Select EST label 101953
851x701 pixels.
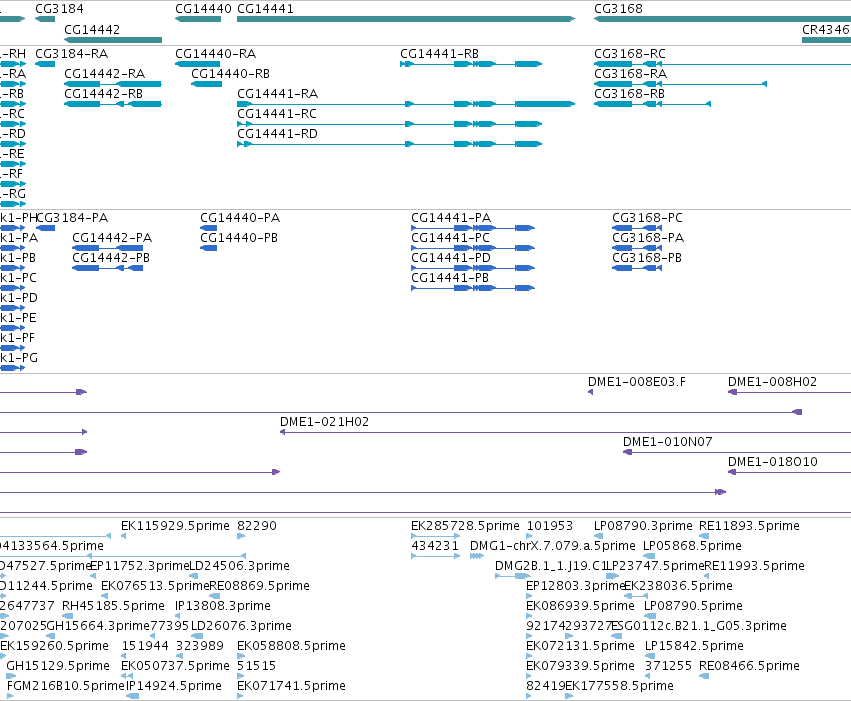550,526
